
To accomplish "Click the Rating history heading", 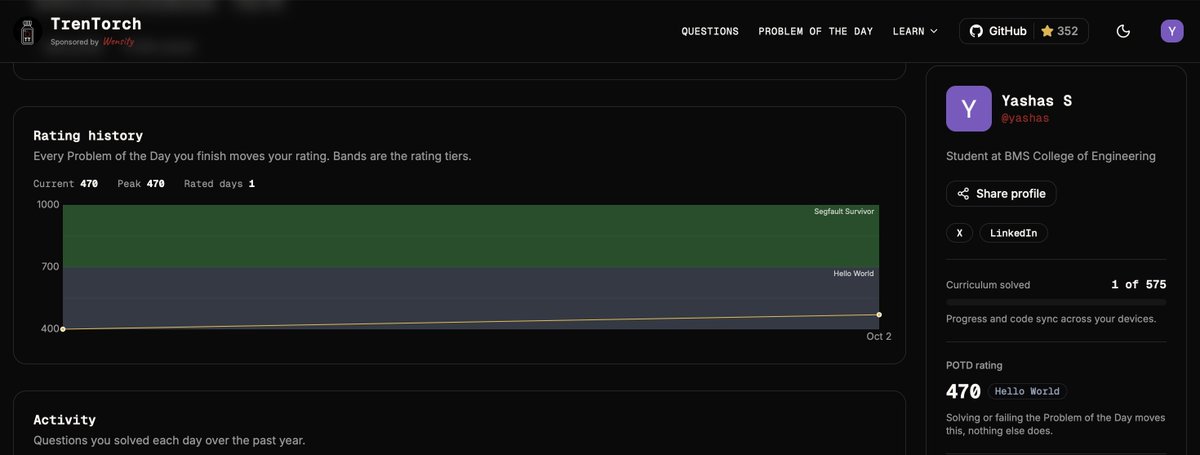I will click(x=88, y=135).
